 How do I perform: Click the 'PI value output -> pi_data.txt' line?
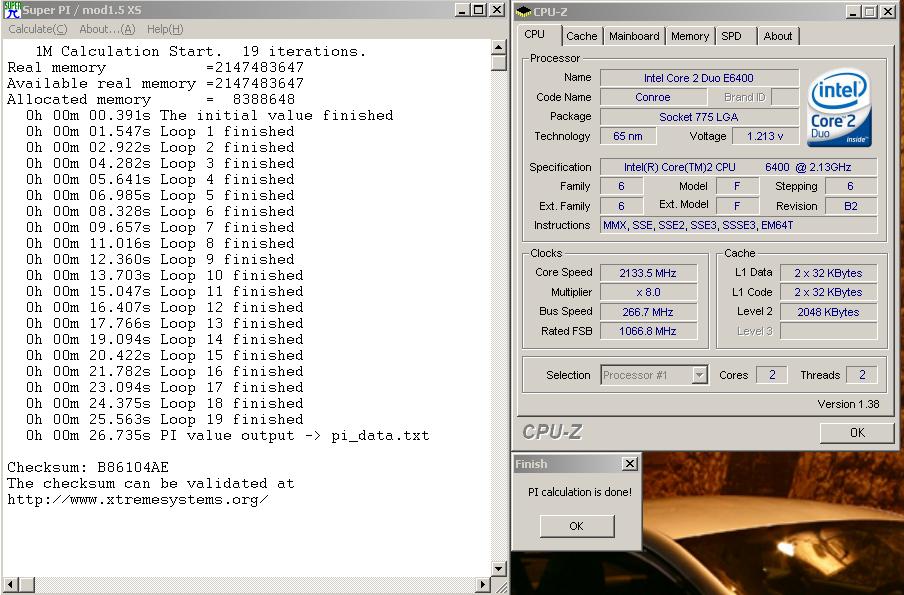[227, 435]
